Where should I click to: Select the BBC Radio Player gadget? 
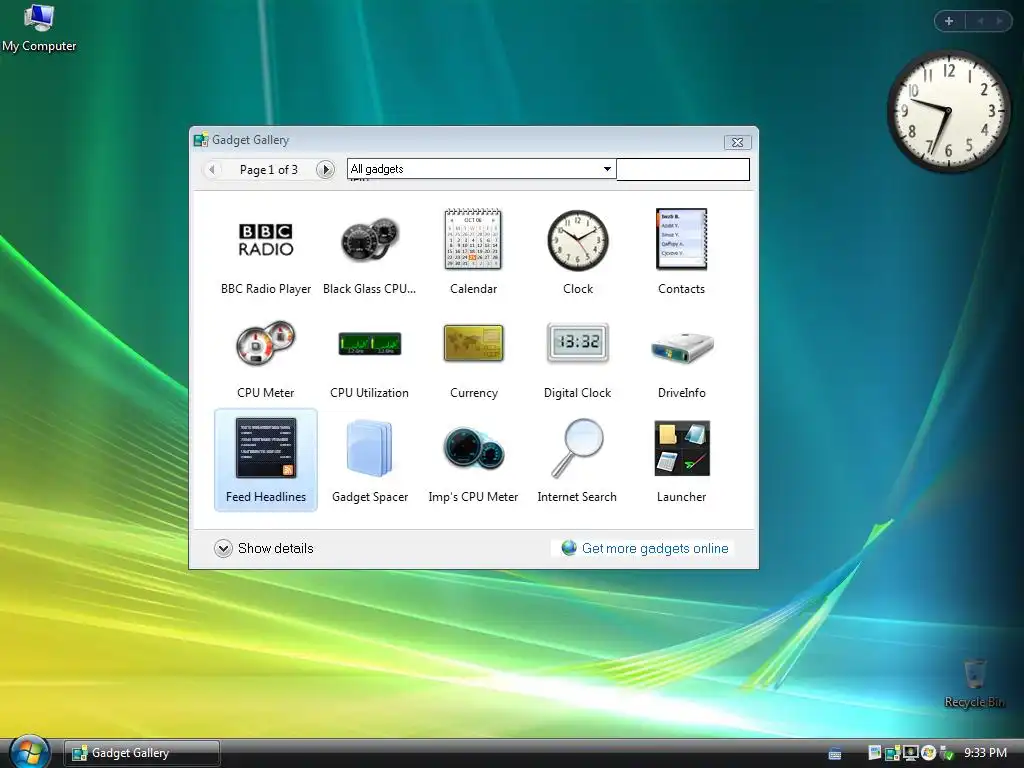pyautogui.click(x=266, y=253)
